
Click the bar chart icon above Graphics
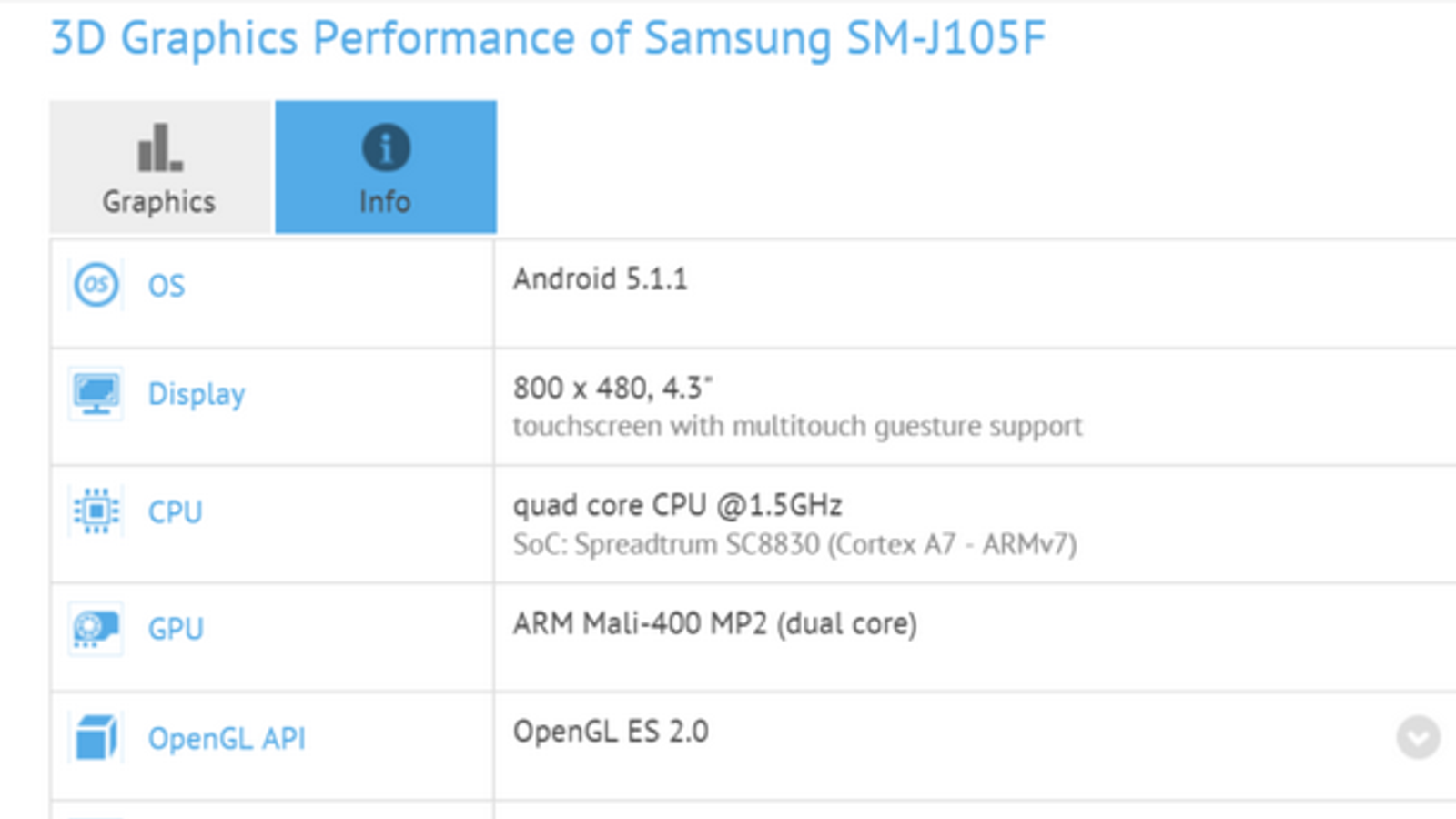tap(159, 148)
